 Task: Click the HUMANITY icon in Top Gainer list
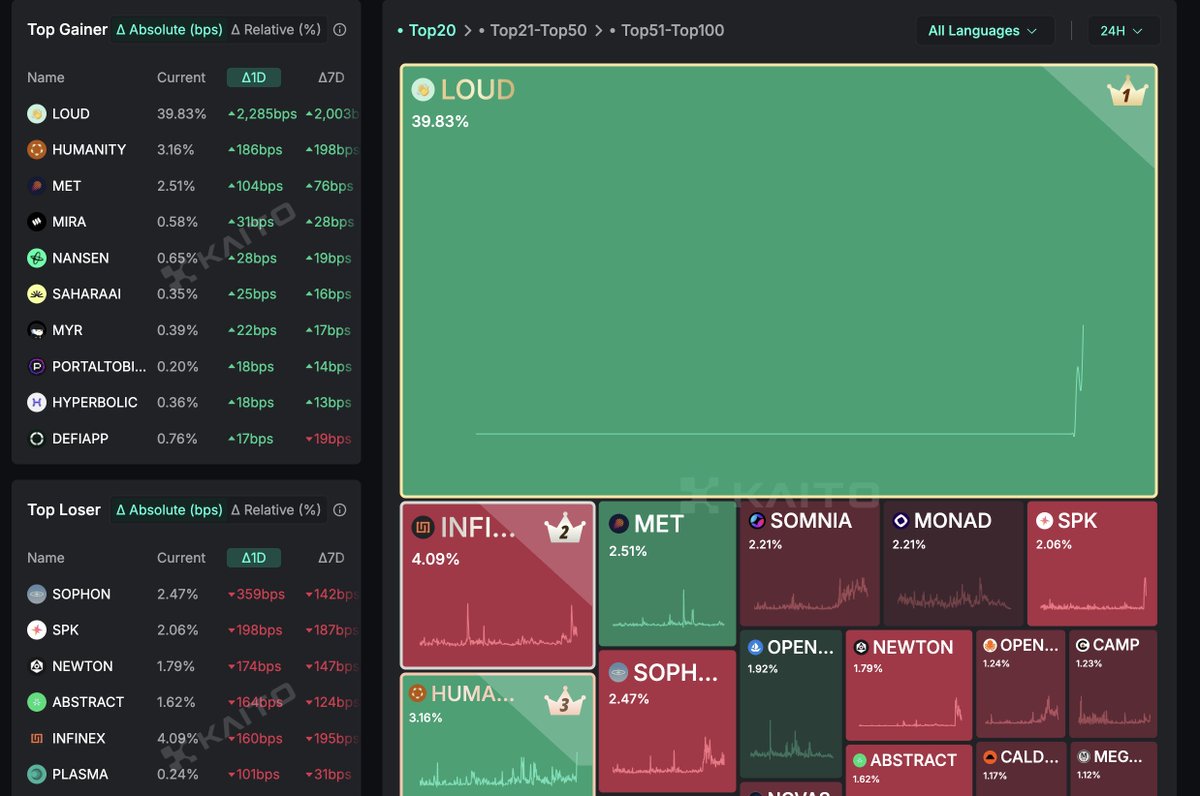(37, 150)
